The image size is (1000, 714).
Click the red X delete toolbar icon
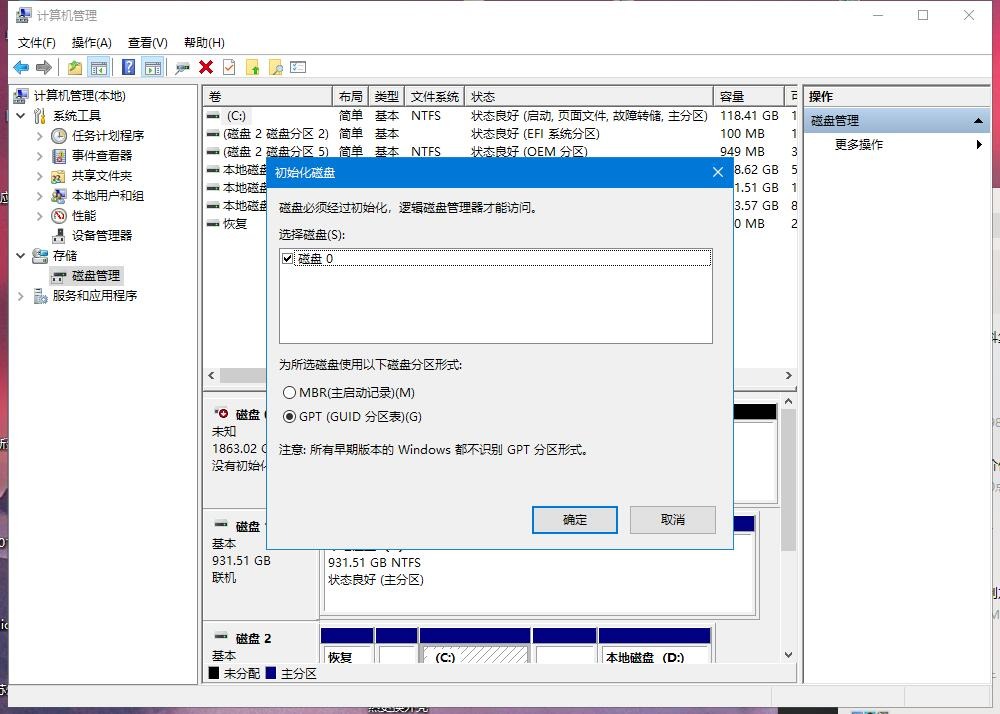point(206,67)
